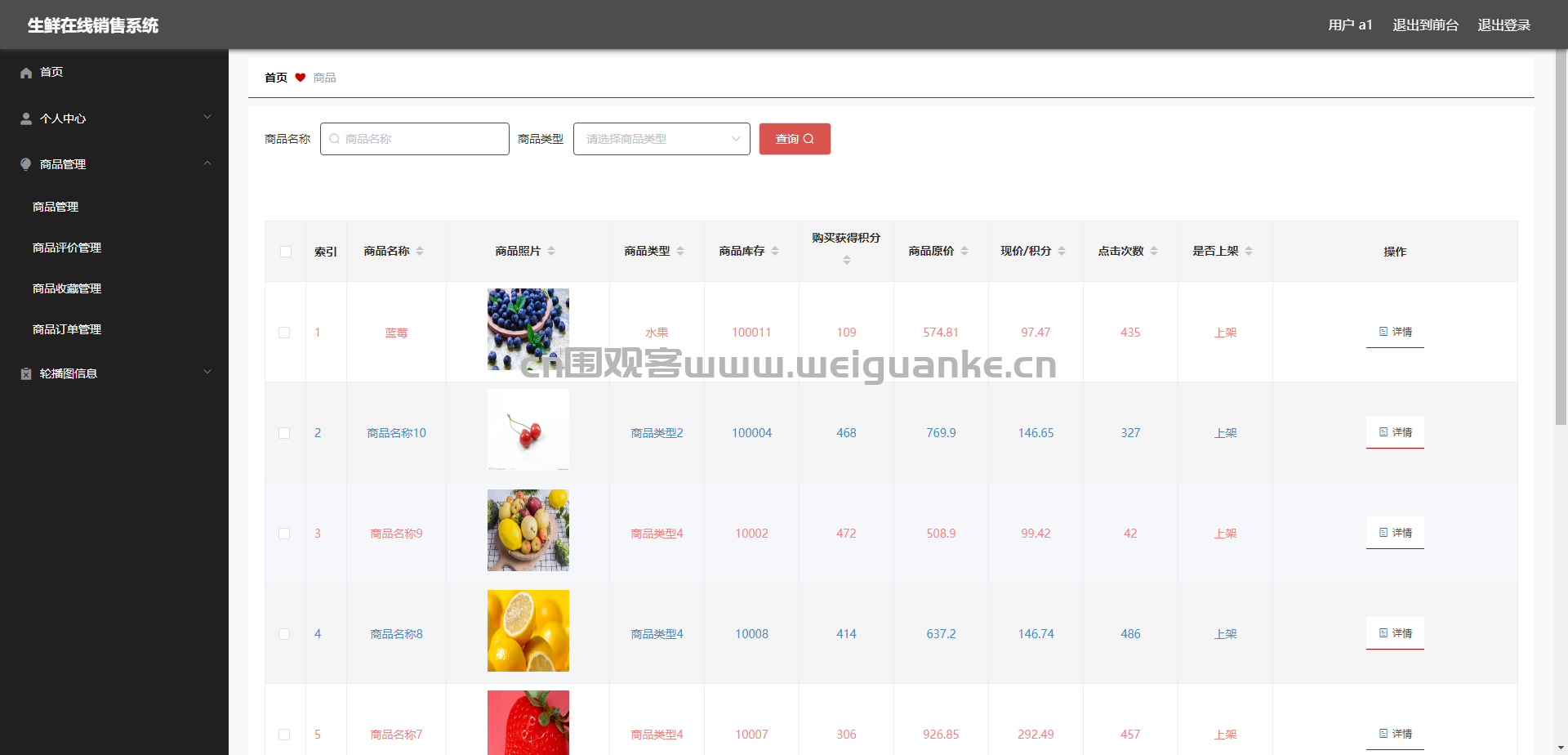Open 商品管理 submenu item
The image size is (1568, 755).
56,207
